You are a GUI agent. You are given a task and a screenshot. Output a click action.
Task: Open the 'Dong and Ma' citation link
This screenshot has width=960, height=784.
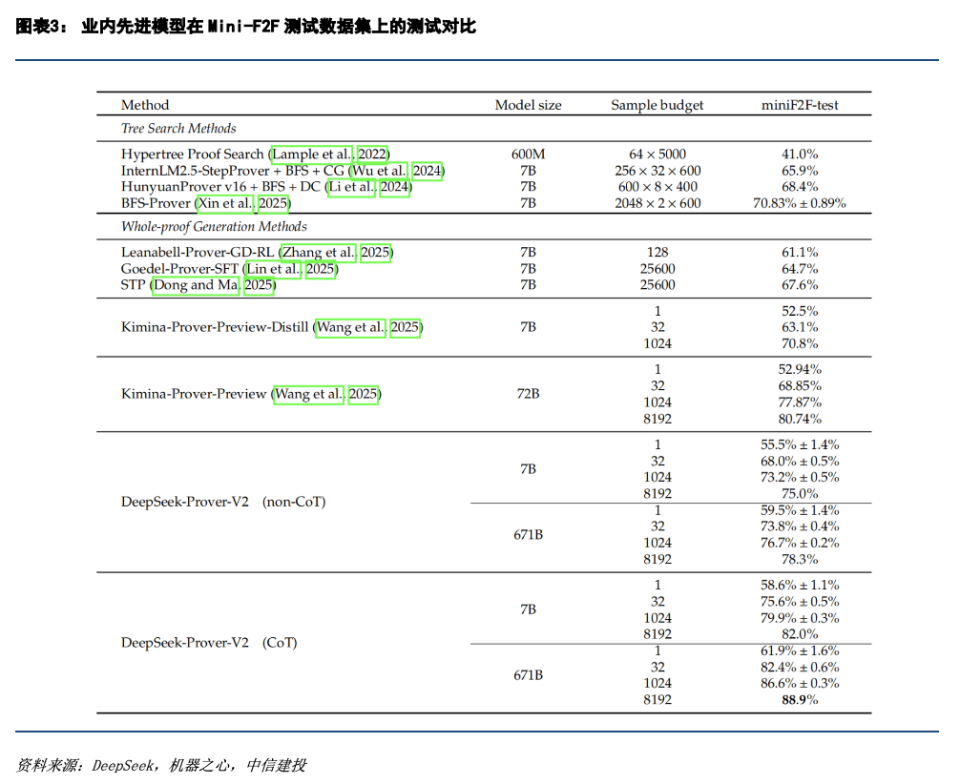point(196,285)
